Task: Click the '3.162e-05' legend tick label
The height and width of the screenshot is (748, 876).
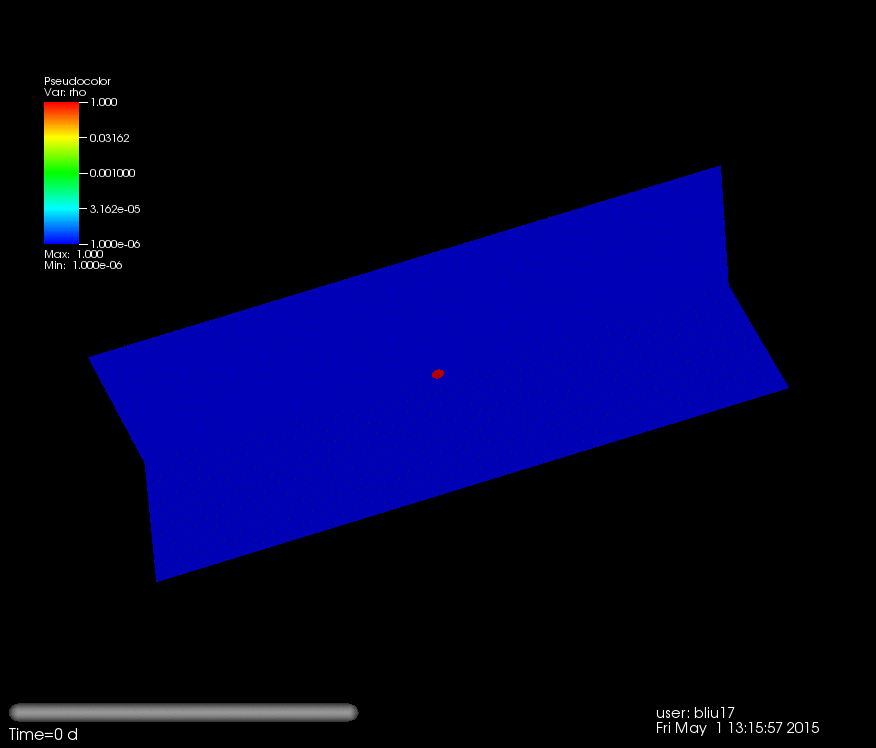Action: click(x=115, y=209)
